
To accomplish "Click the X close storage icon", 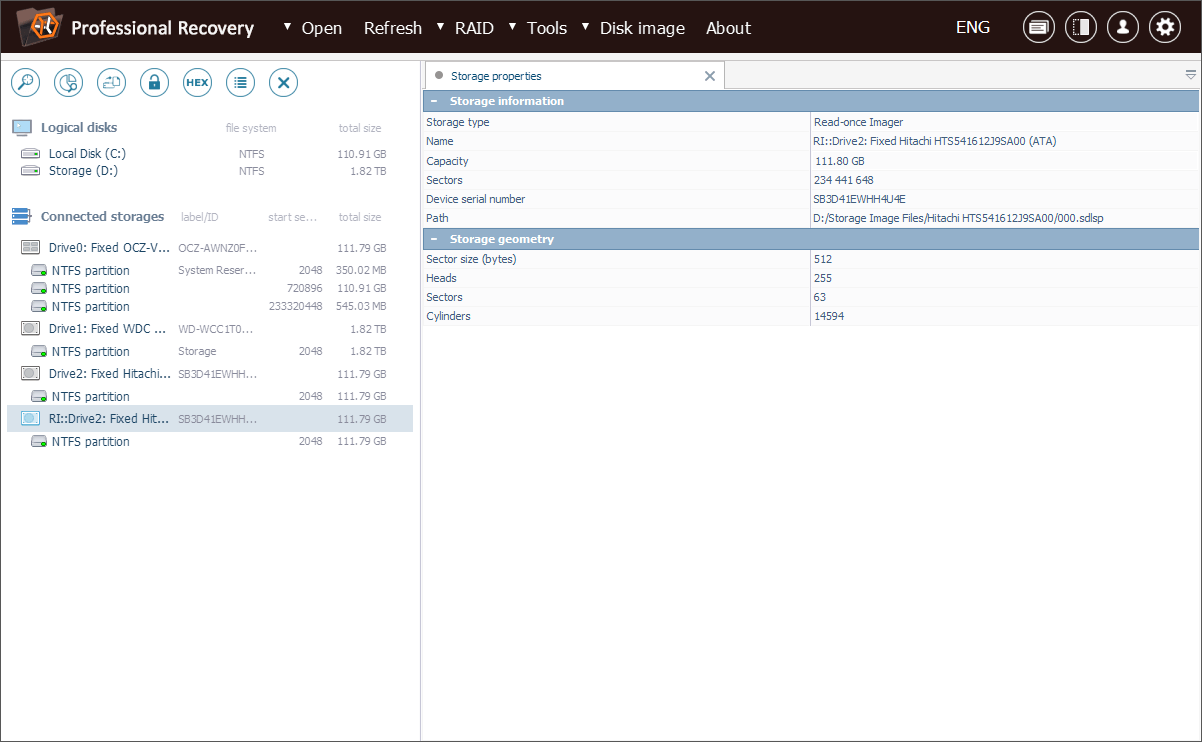I will (283, 83).
